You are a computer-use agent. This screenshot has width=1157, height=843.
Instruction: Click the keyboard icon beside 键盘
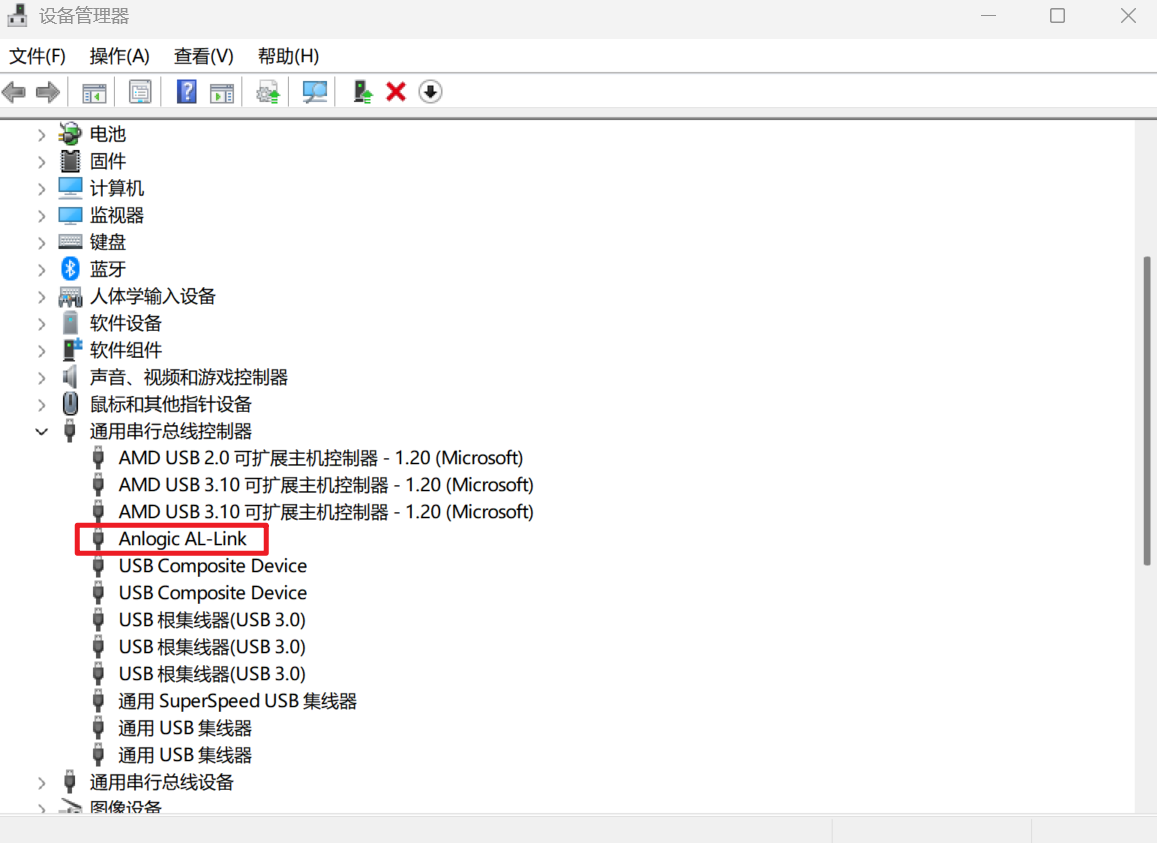(x=70, y=242)
